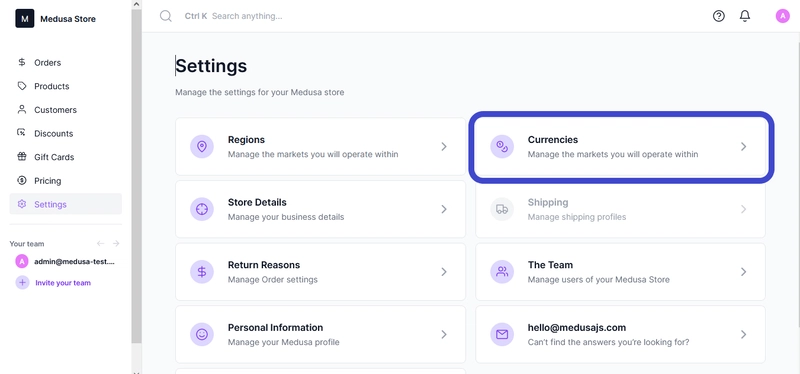800x374 pixels.
Task: Click the Products tag icon
Action: (x=21, y=86)
